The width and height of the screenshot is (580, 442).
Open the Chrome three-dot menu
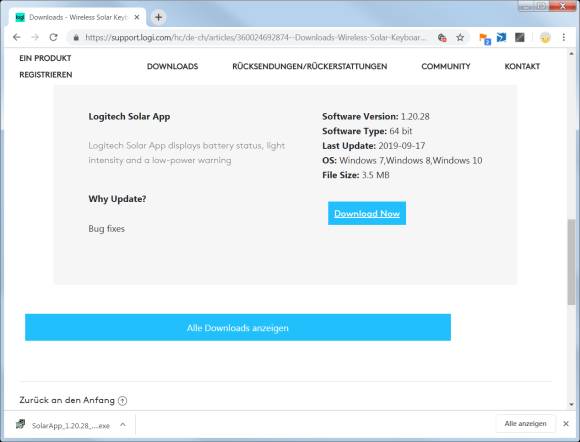pos(564,37)
